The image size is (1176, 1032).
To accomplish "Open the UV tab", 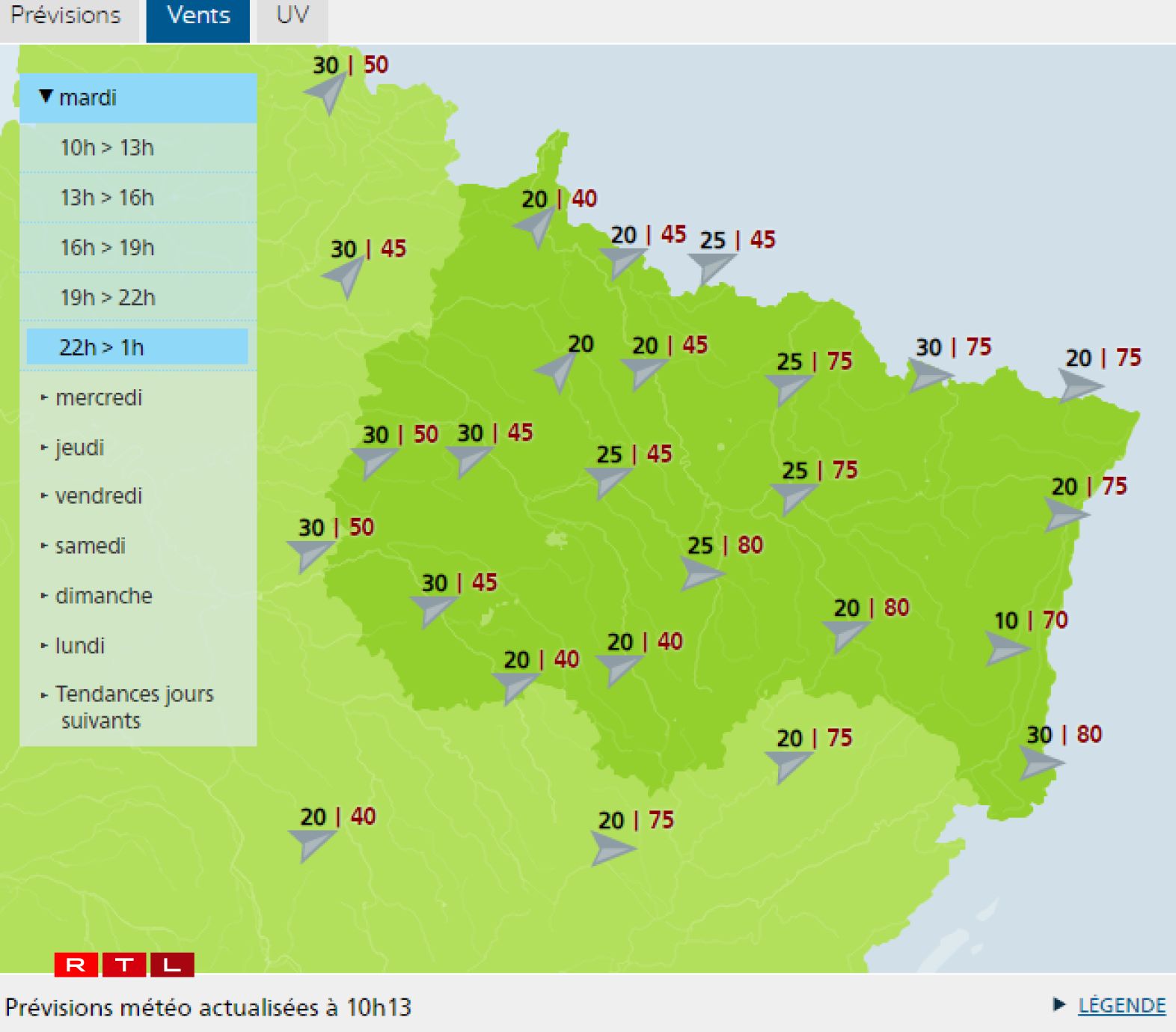I will [x=292, y=16].
